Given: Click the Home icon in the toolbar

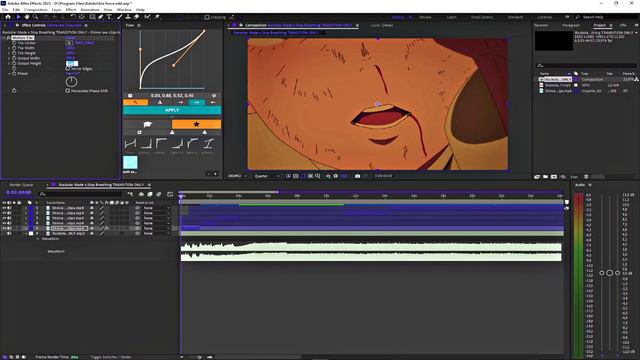Looking at the screenshot, I should coord(8,17).
